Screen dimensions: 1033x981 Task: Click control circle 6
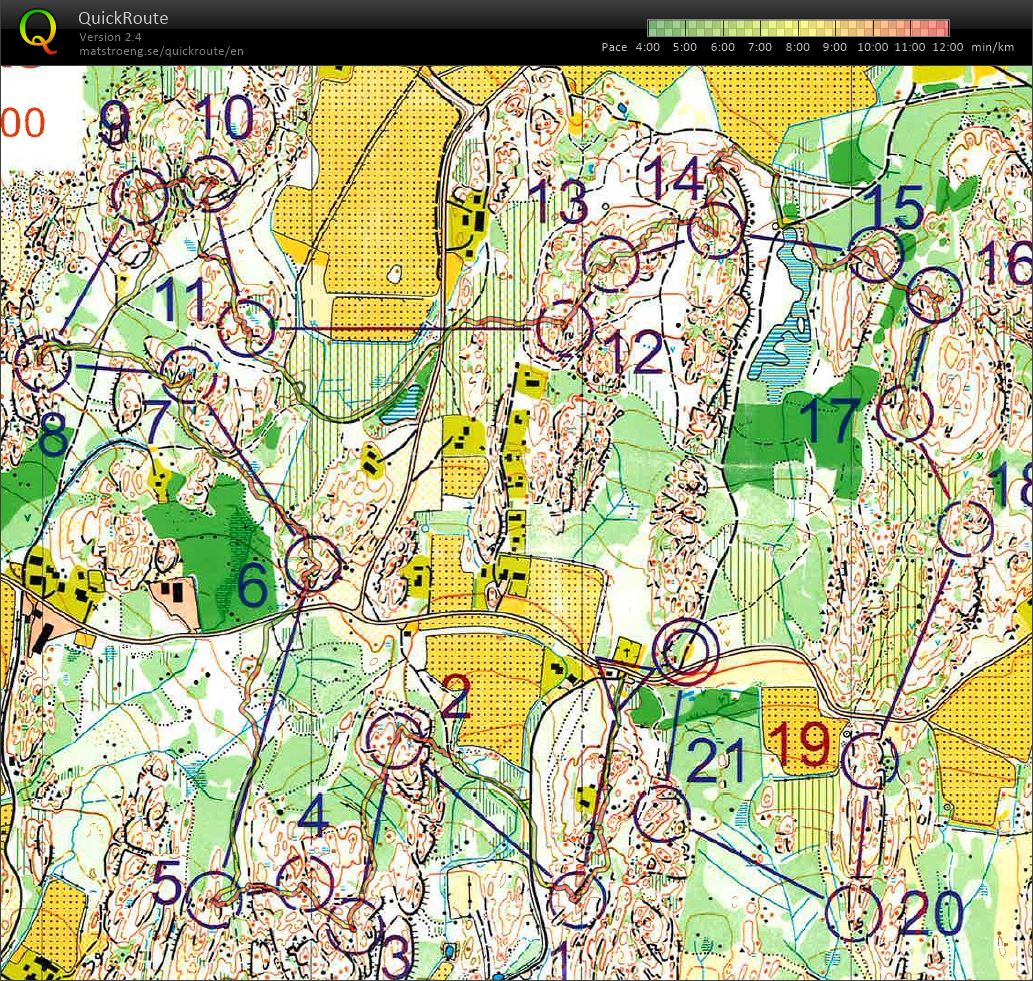pyautogui.click(x=313, y=563)
